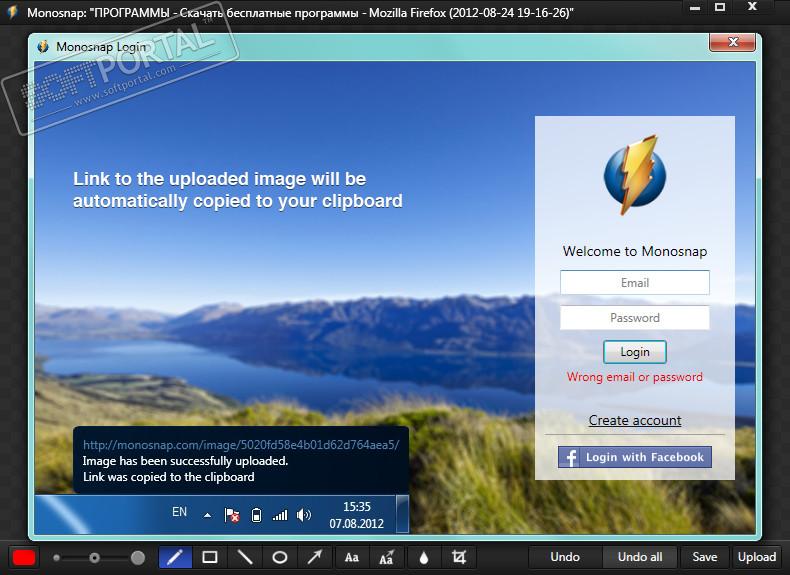This screenshot has width=790, height=575.
Task: Click the Show desktop strip in captured taskbar
Action: pos(402,514)
